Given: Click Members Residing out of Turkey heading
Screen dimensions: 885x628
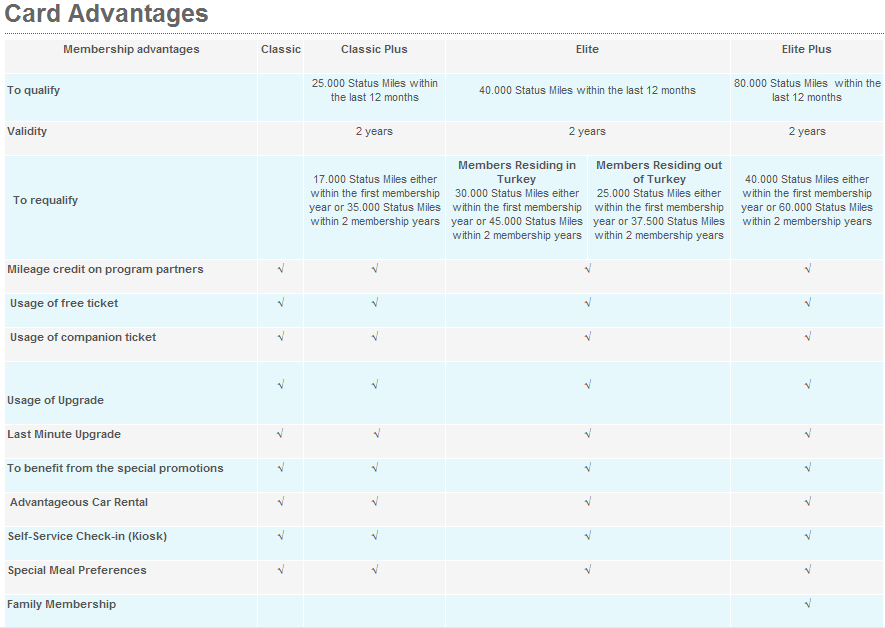Looking at the screenshot, I should (x=659, y=172).
